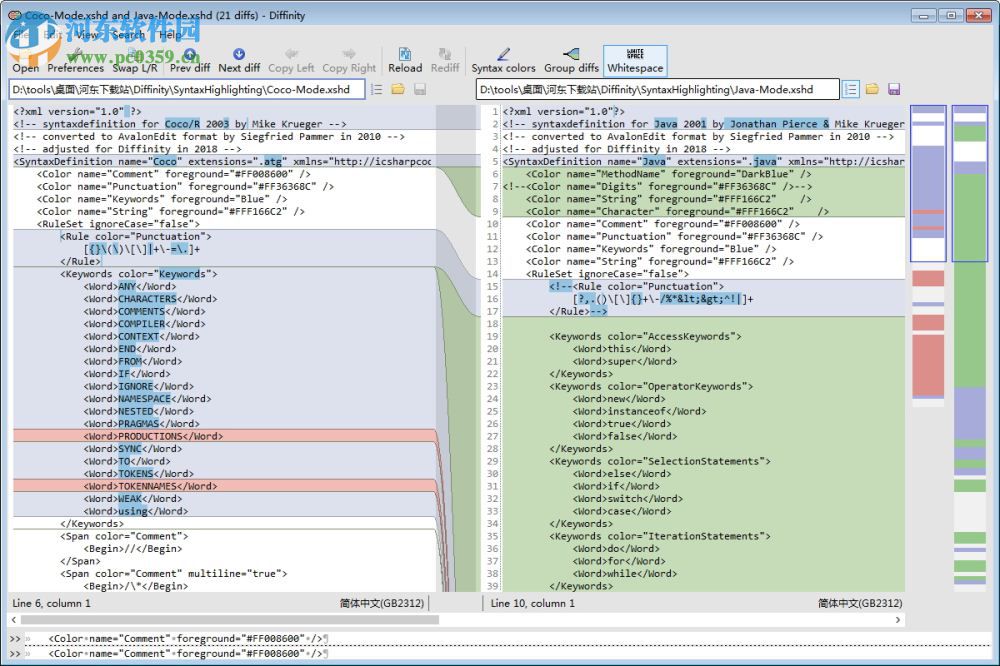
Task: Open Preferences from the toolbar
Action: click(x=75, y=60)
